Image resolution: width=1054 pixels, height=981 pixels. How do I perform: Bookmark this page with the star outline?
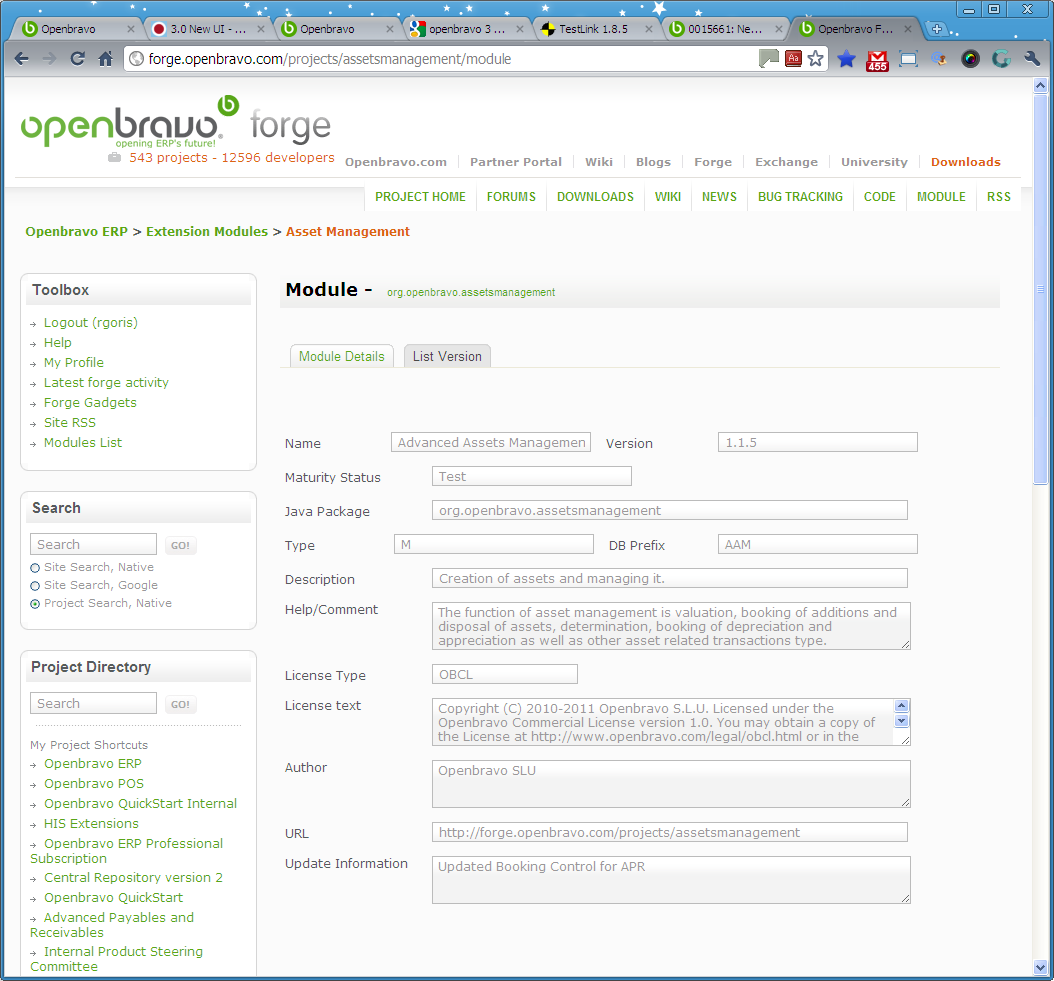click(815, 58)
